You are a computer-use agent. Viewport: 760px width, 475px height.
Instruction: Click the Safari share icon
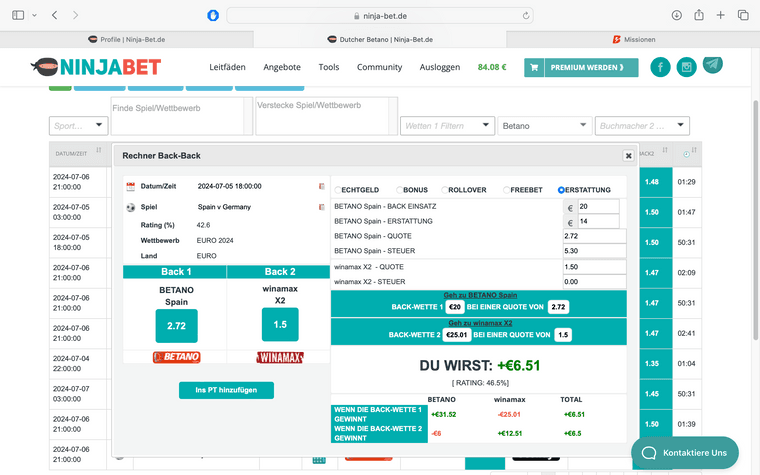[698, 15]
